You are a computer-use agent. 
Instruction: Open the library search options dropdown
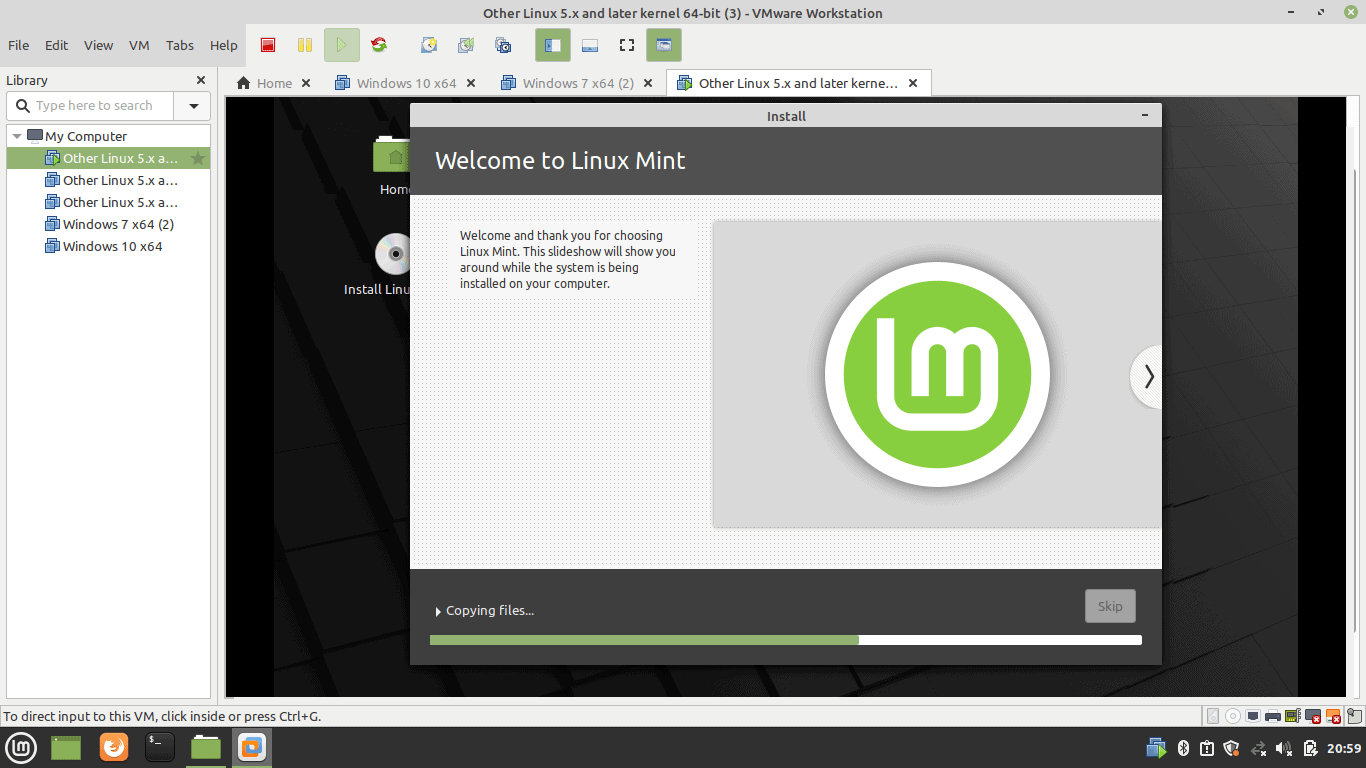(193, 105)
